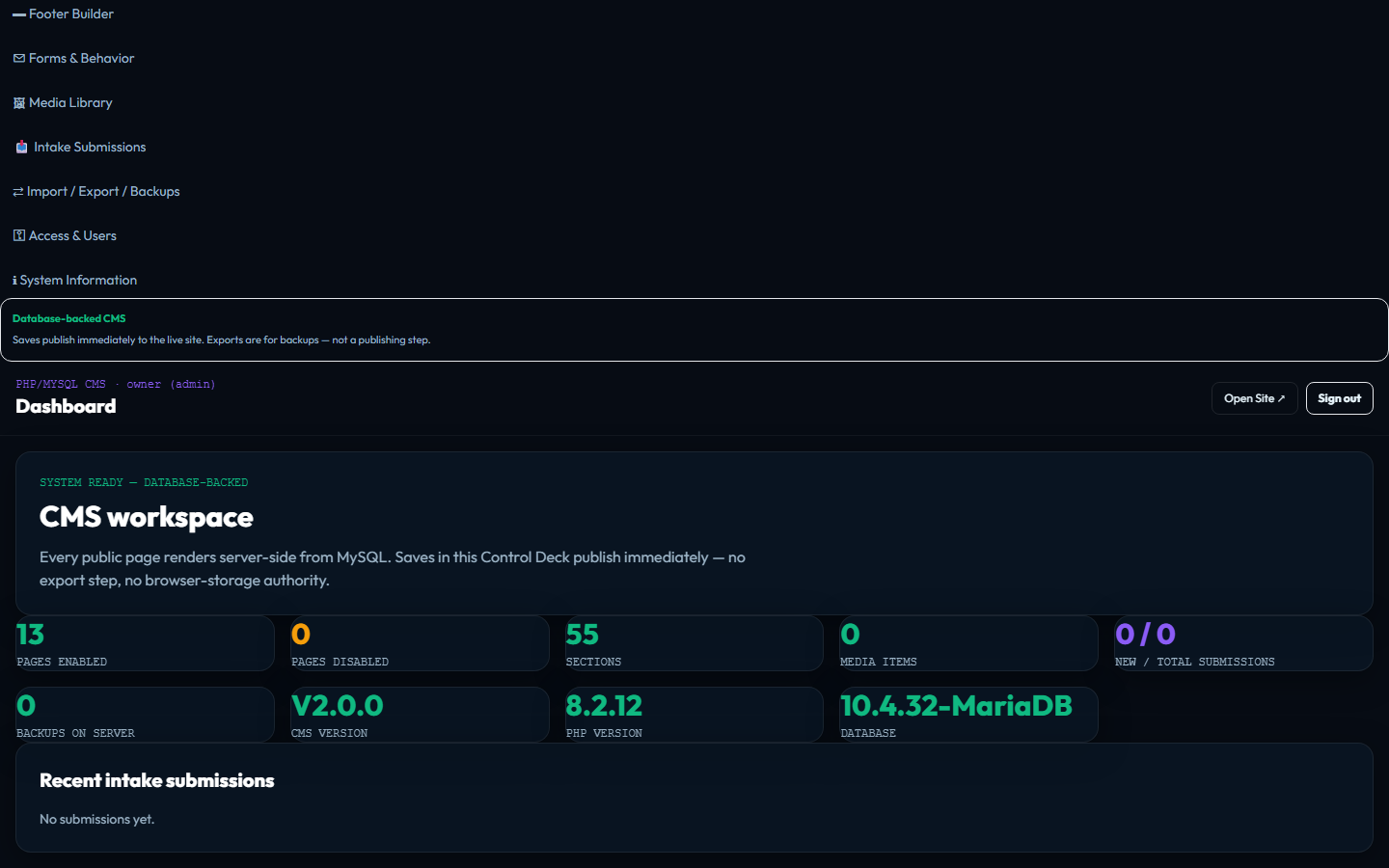Click the 10.4.32-MariaDB Database card

click(x=968, y=715)
